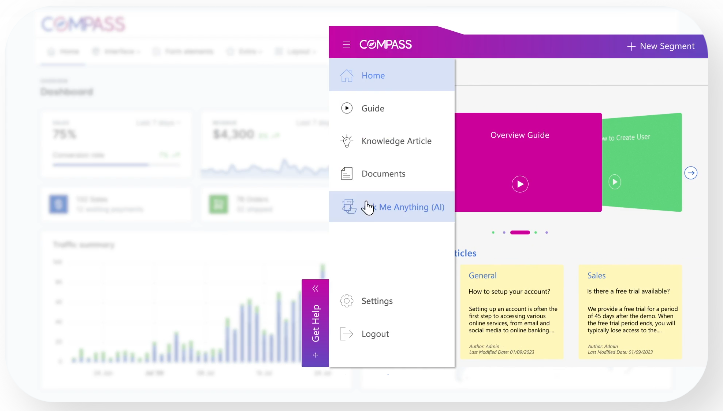Open Guide menu item
The height and width of the screenshot is (411, 723).
click(x=392, y=108)
